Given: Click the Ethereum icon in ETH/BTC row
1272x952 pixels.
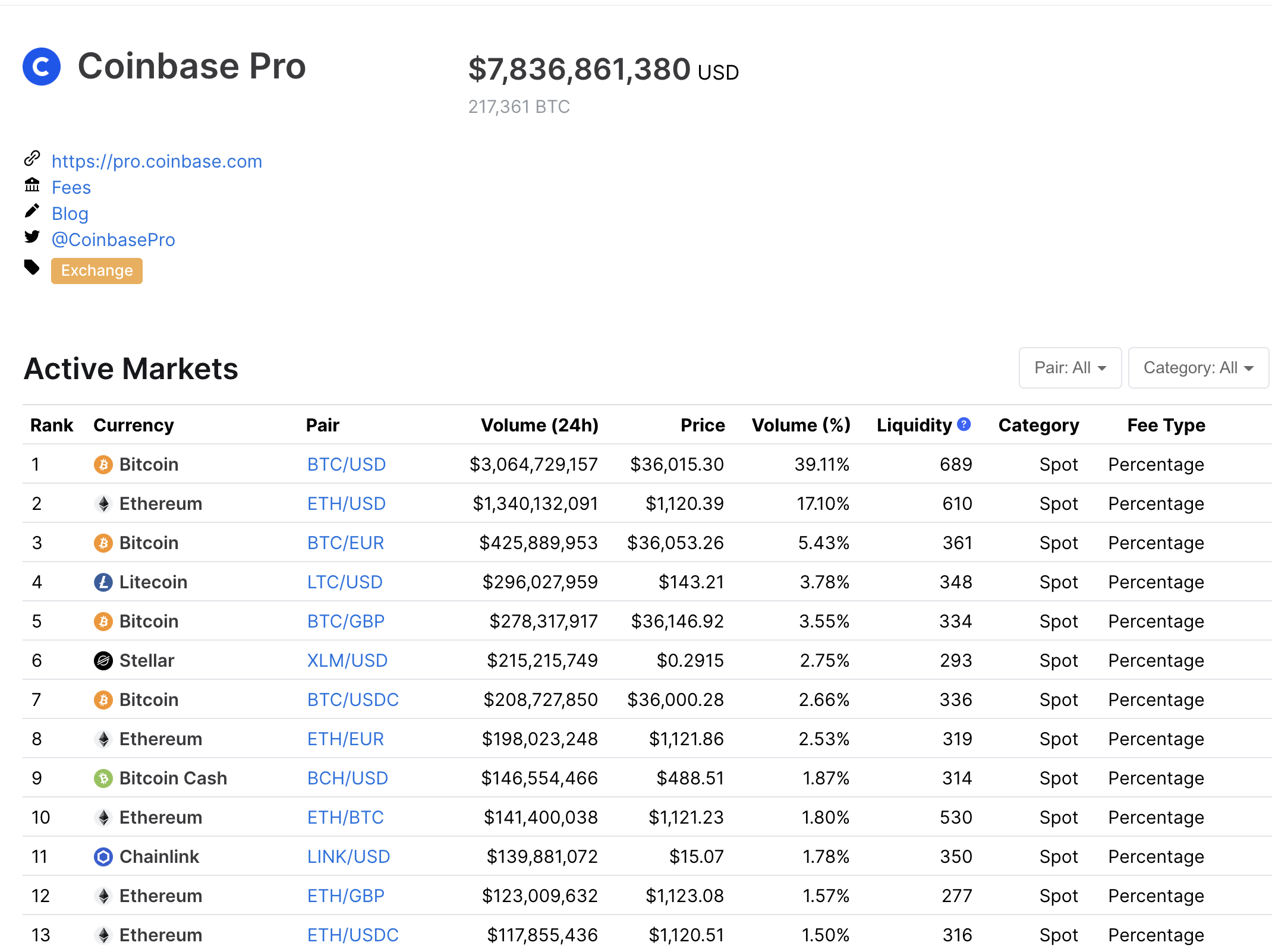Looking at the screenshot, I should pyautogui.click(x=103, y=818).
